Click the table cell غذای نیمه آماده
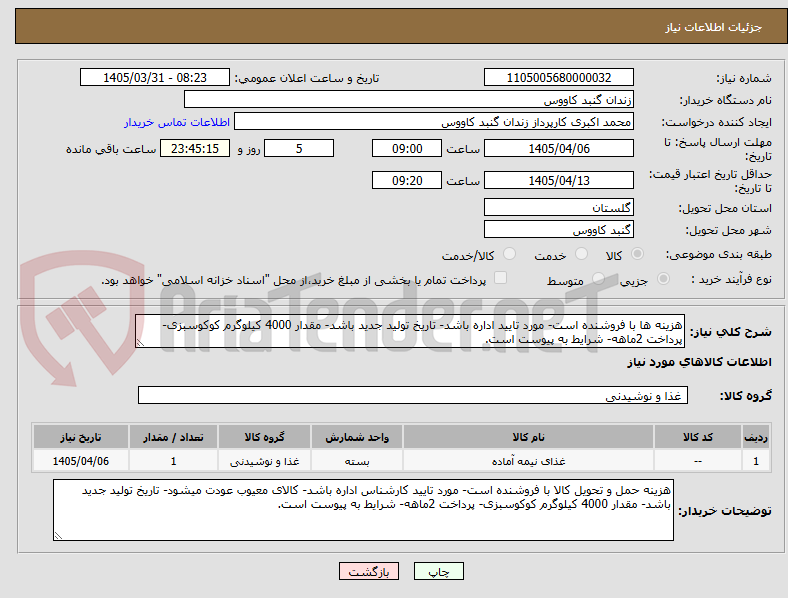The width and height of the screenshot is (788, 598). pos(528,461)
